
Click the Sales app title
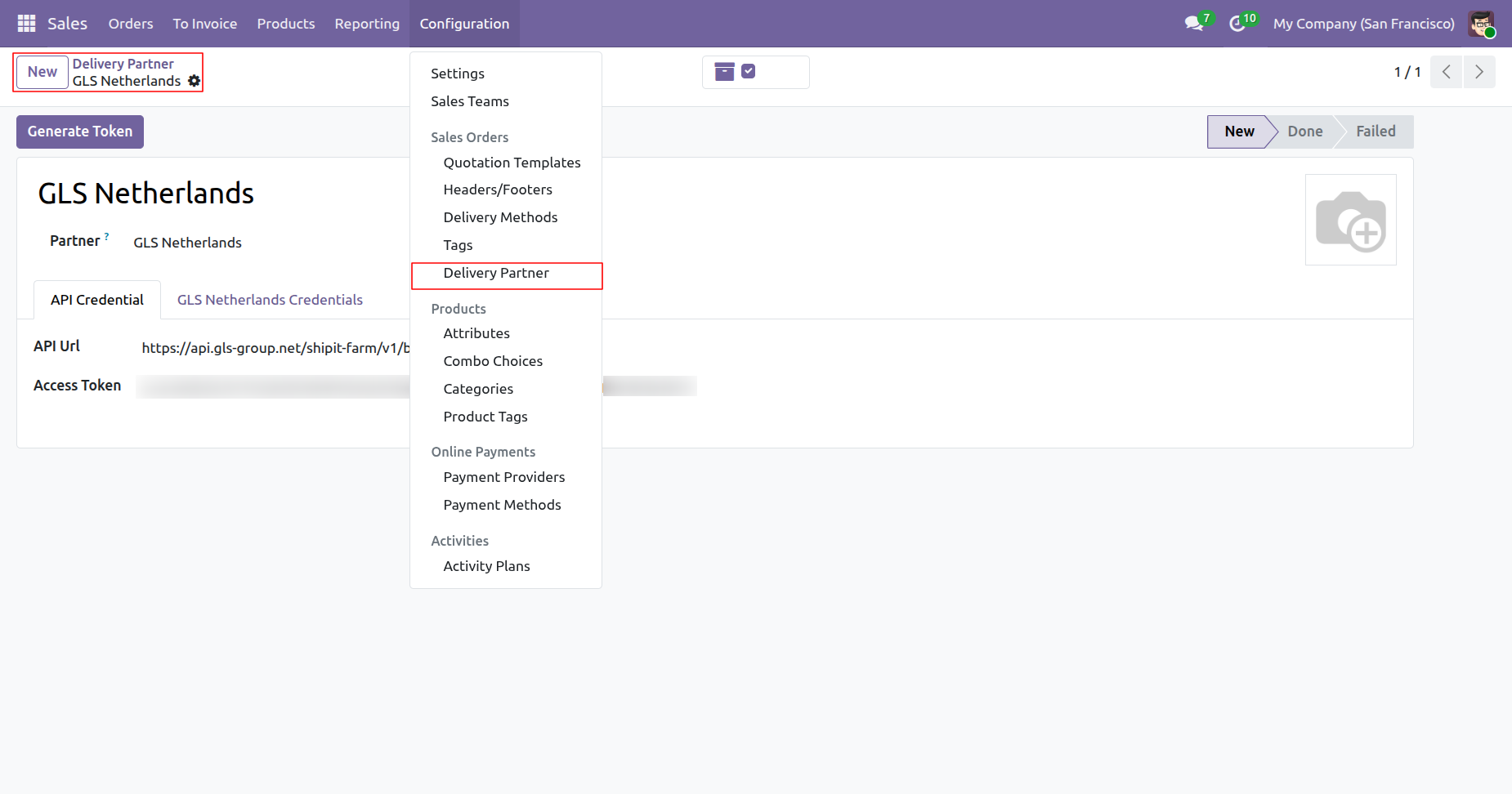[x=67, y=24]
